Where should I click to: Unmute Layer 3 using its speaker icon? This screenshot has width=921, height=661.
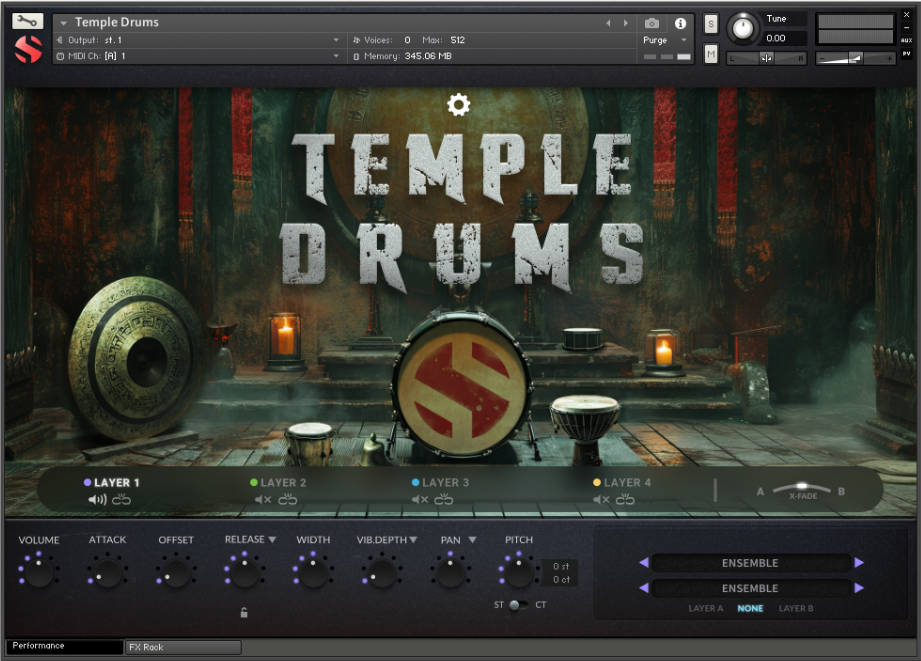(x=418, y=499)
